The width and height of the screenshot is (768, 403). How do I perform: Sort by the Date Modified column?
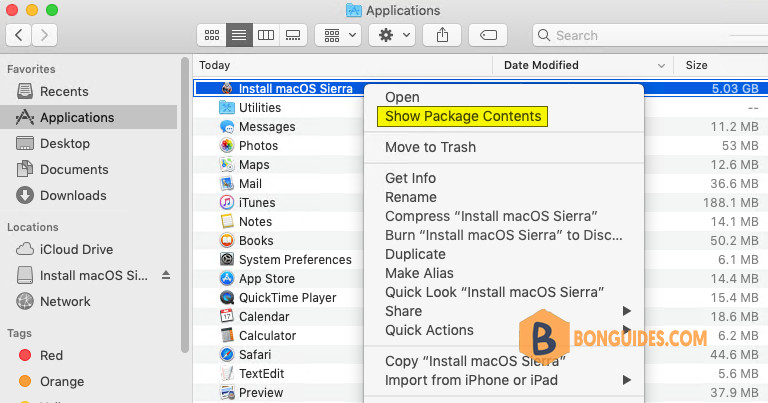(583, 65)
